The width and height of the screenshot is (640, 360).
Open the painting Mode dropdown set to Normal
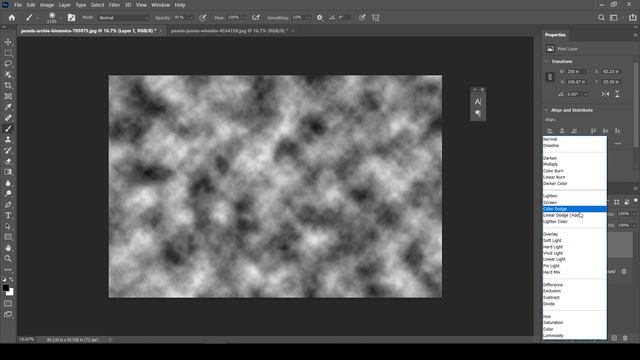[124, 18]
